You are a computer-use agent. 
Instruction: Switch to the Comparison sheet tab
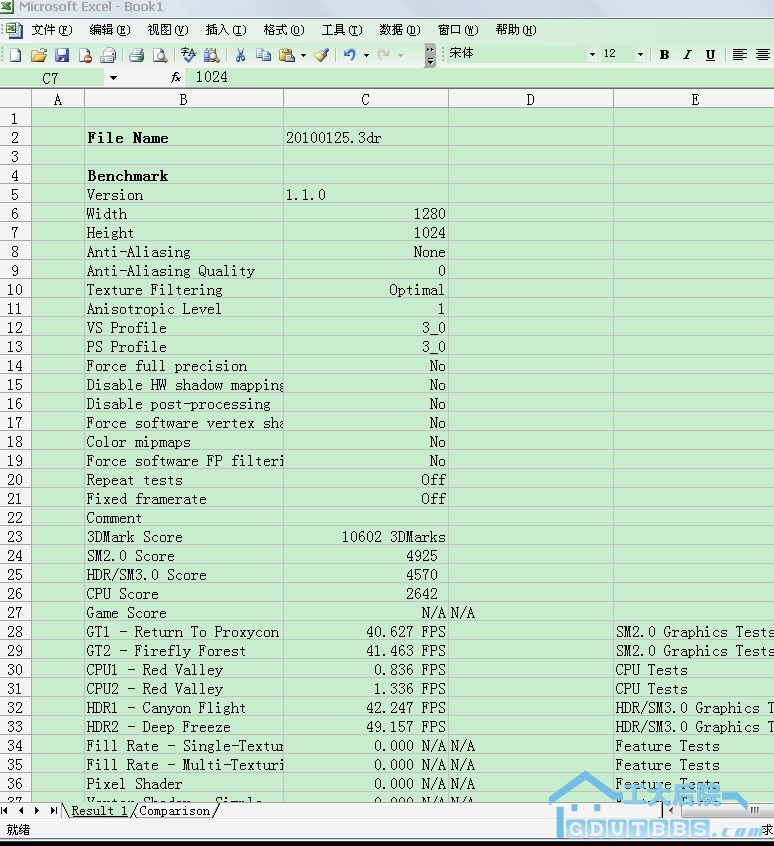click(175, 811)
